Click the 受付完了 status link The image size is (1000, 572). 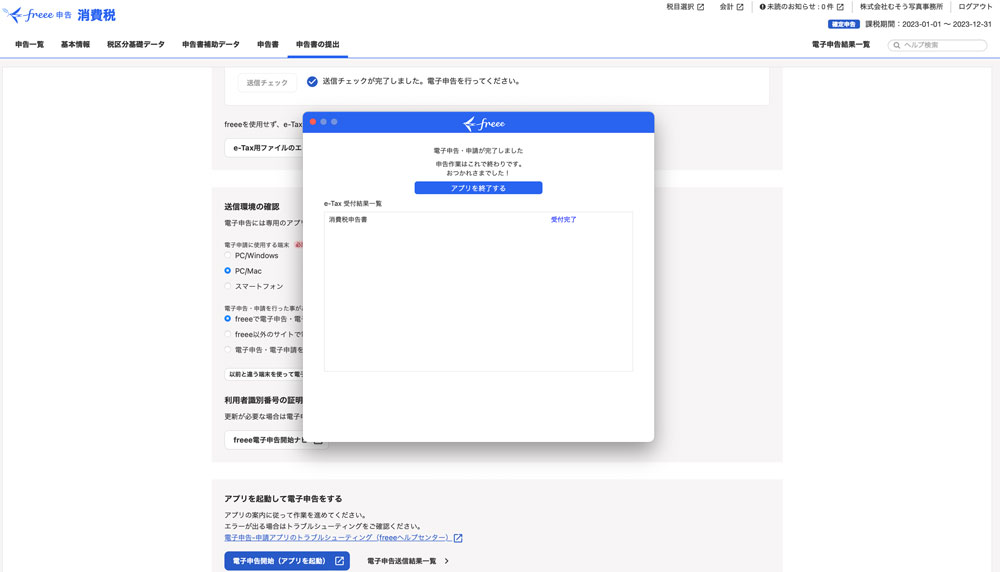point(563,219)
